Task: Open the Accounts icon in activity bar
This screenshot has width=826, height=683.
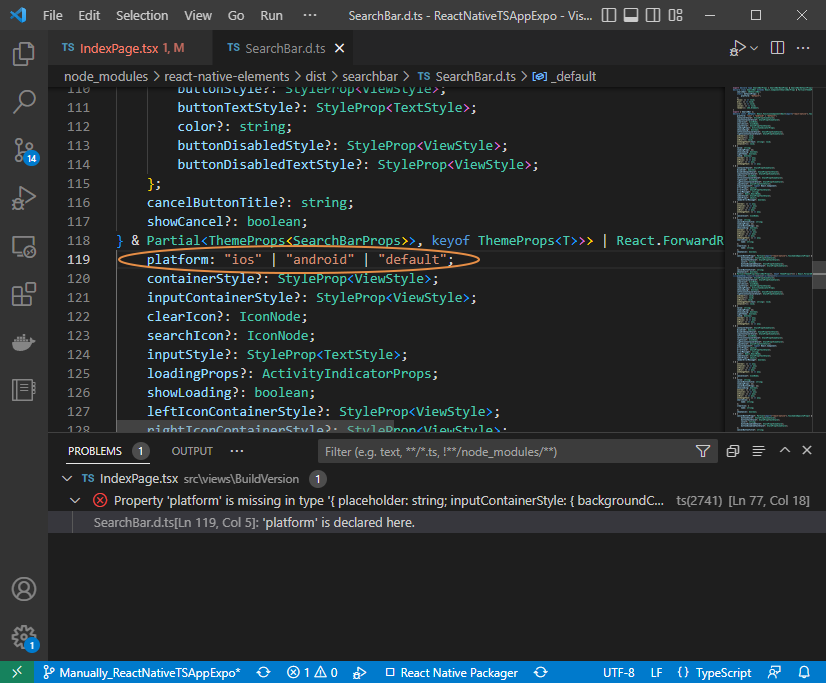Action: click(23, 589)
